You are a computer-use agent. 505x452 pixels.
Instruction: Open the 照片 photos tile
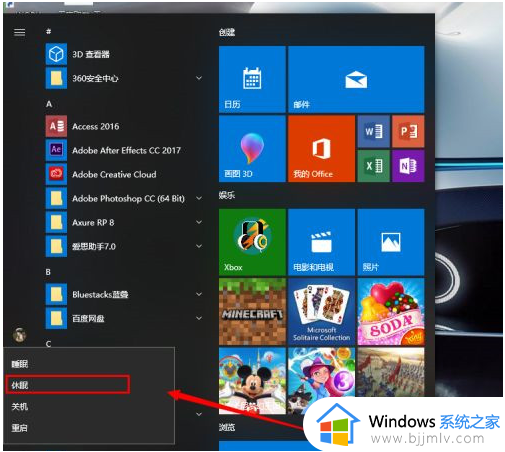391,242
